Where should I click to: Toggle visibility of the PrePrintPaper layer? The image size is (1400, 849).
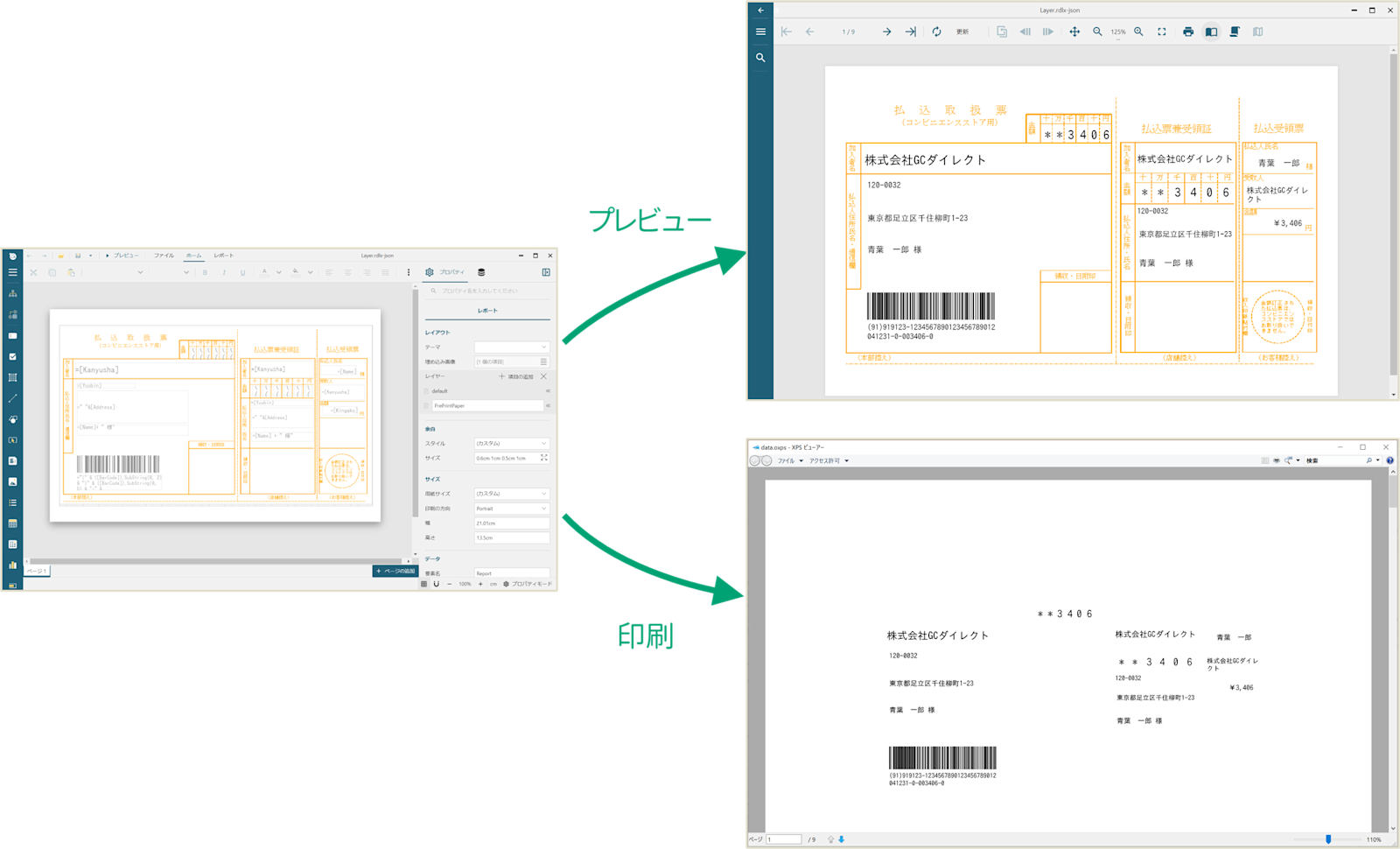coord(548,406)
